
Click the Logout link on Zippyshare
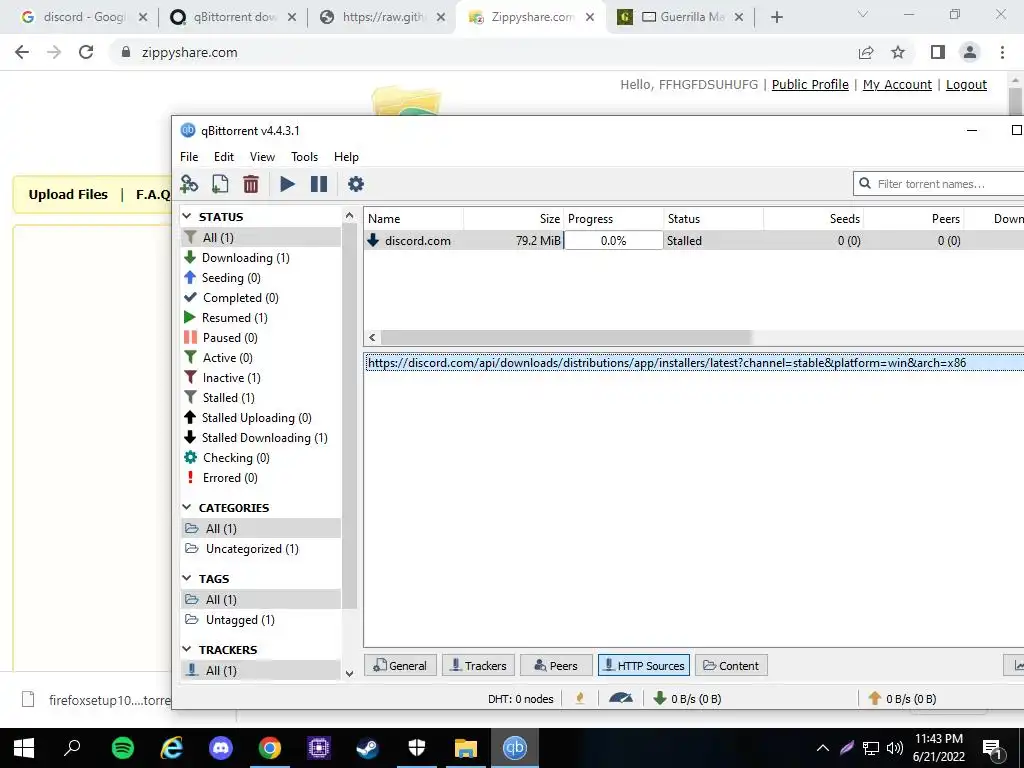pyautogui.click(x=966, y=84)
